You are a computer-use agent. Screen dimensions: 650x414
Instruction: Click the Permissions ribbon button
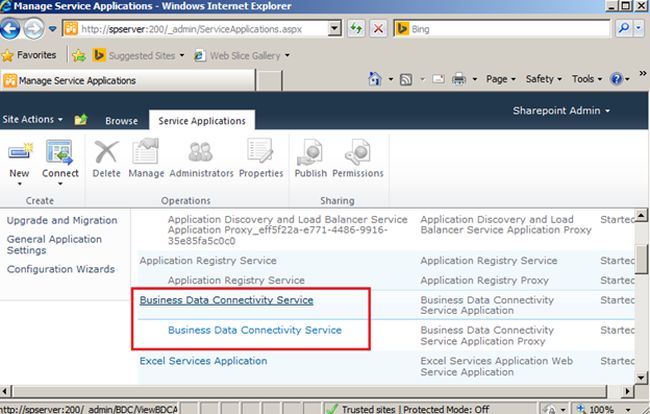point(358,159)
